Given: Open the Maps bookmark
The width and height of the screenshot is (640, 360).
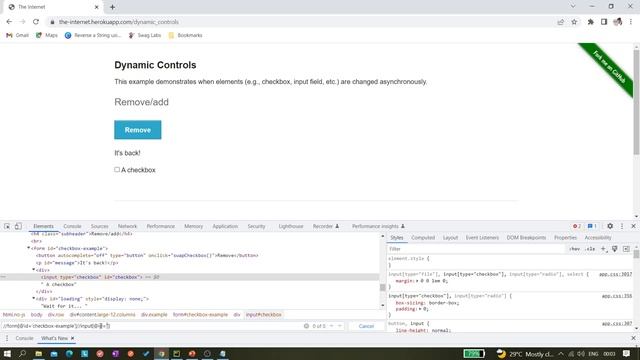Looking at the screenshot, I should click(x=47, y=36).
